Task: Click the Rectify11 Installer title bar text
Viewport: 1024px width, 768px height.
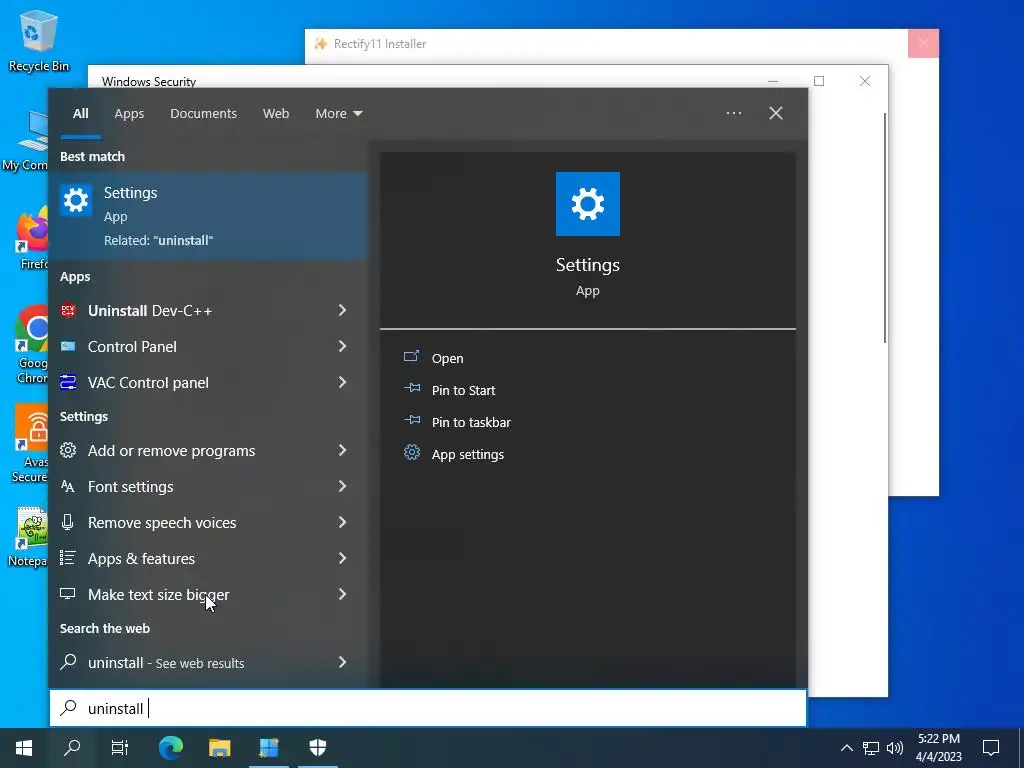Action: tap(379, 44)
